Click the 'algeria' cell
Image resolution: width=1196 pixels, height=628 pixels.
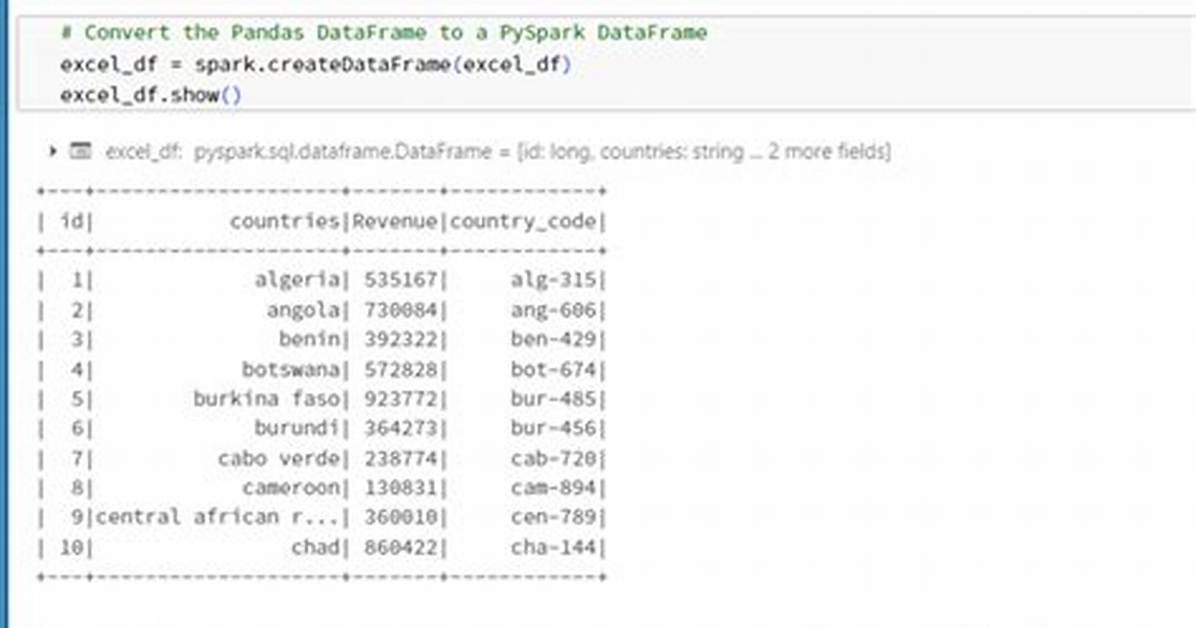click(297, 280)
